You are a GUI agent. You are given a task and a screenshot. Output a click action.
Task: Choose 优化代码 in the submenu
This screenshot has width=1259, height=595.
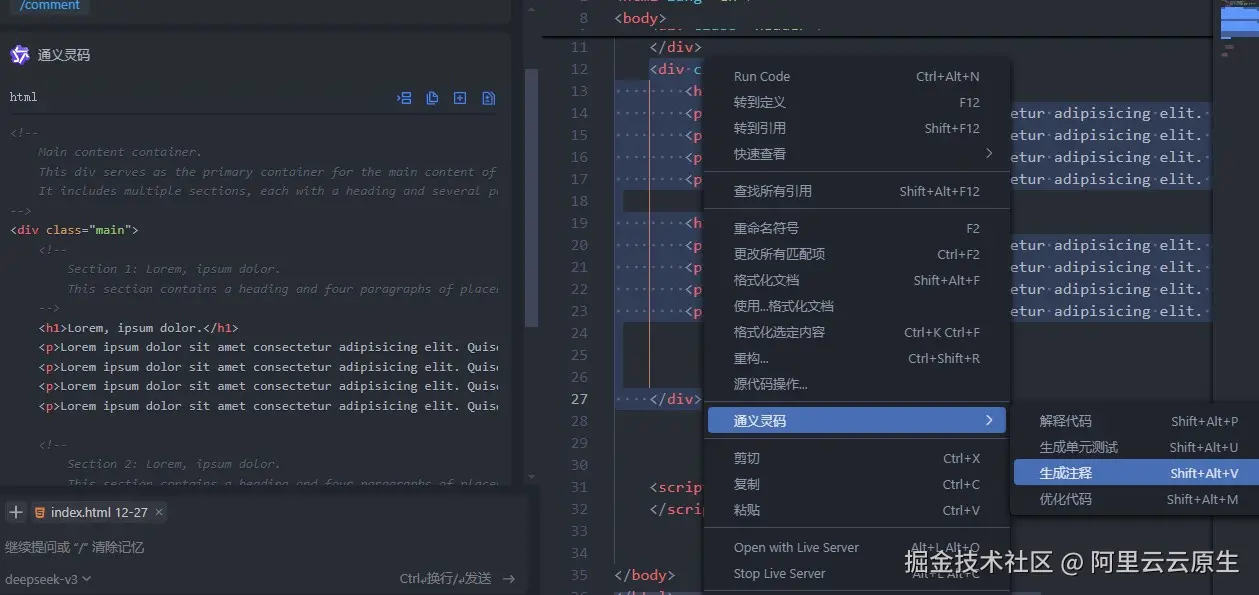coord(1136,499)
